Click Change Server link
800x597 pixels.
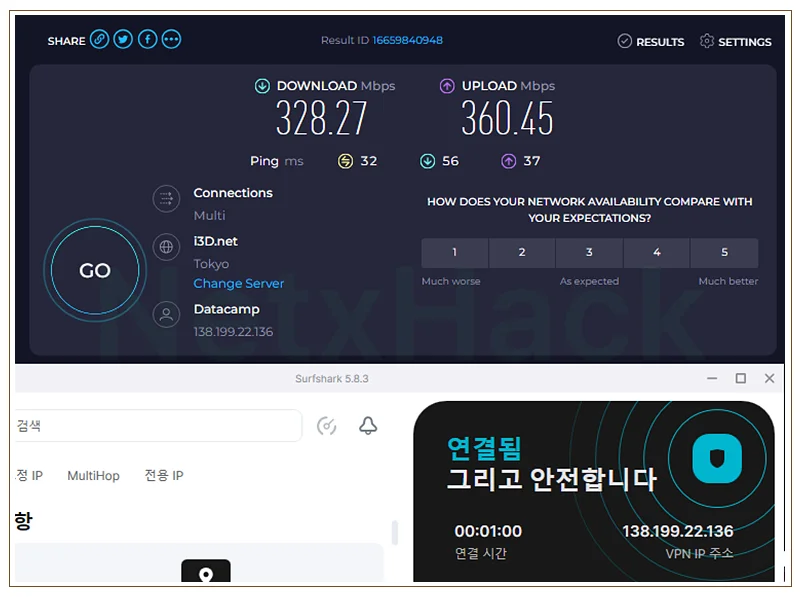tap(238, 283)
